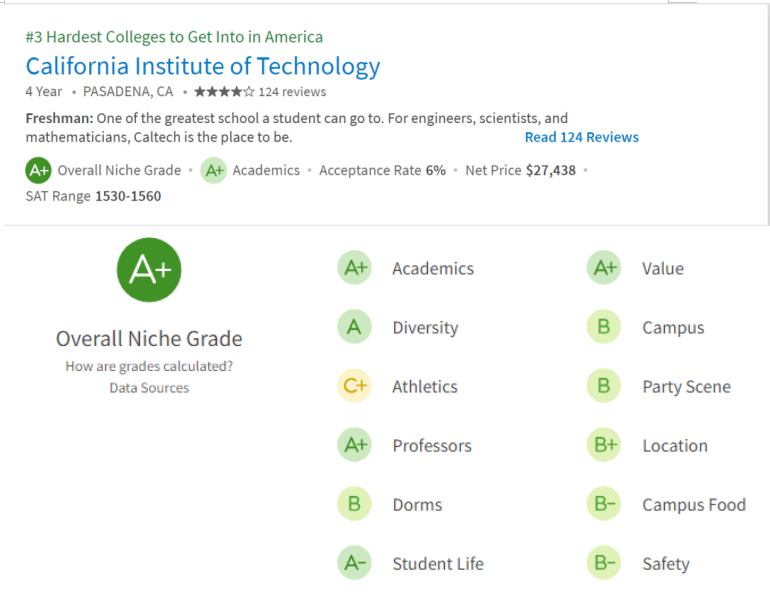The width and height of the screenshot is (770, 598).
Task: Select the Campus category label
Action: tap(673, 328)
